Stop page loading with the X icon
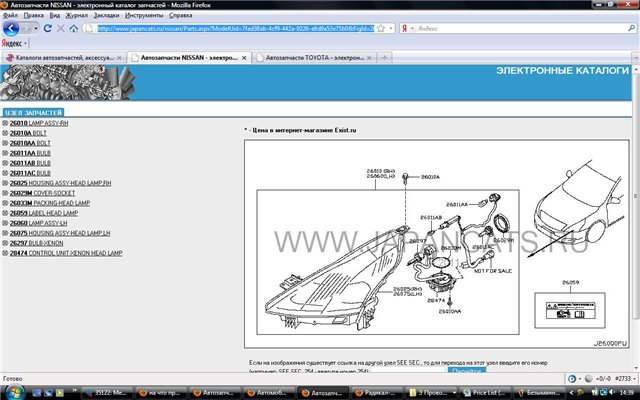The height and width of the screenshot is (400, 640). click(x=61, y=29)
